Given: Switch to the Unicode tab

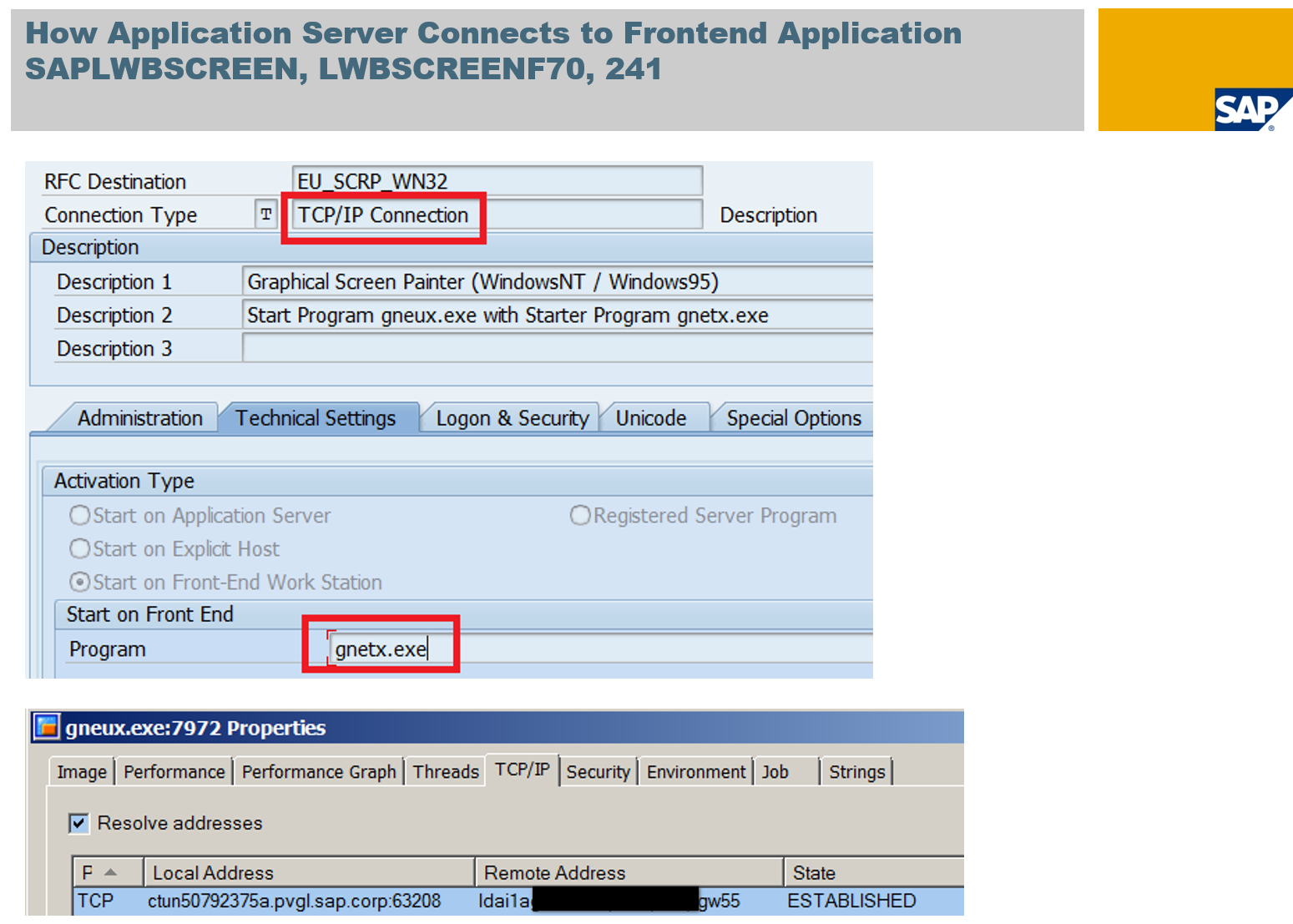Looking at the screenshot, I should tap(654, 417).
